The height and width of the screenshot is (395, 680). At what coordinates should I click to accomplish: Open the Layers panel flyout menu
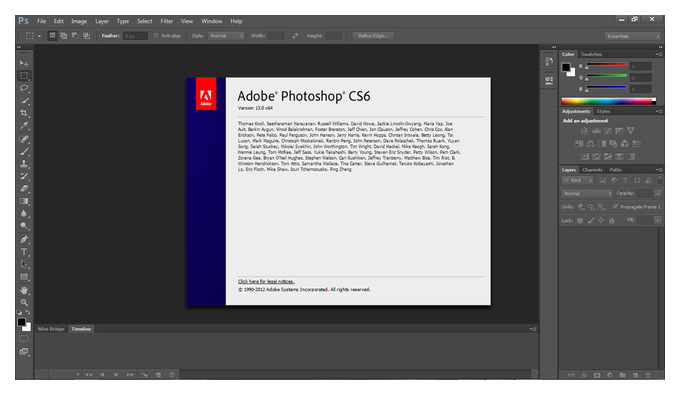tap(658, 170)
